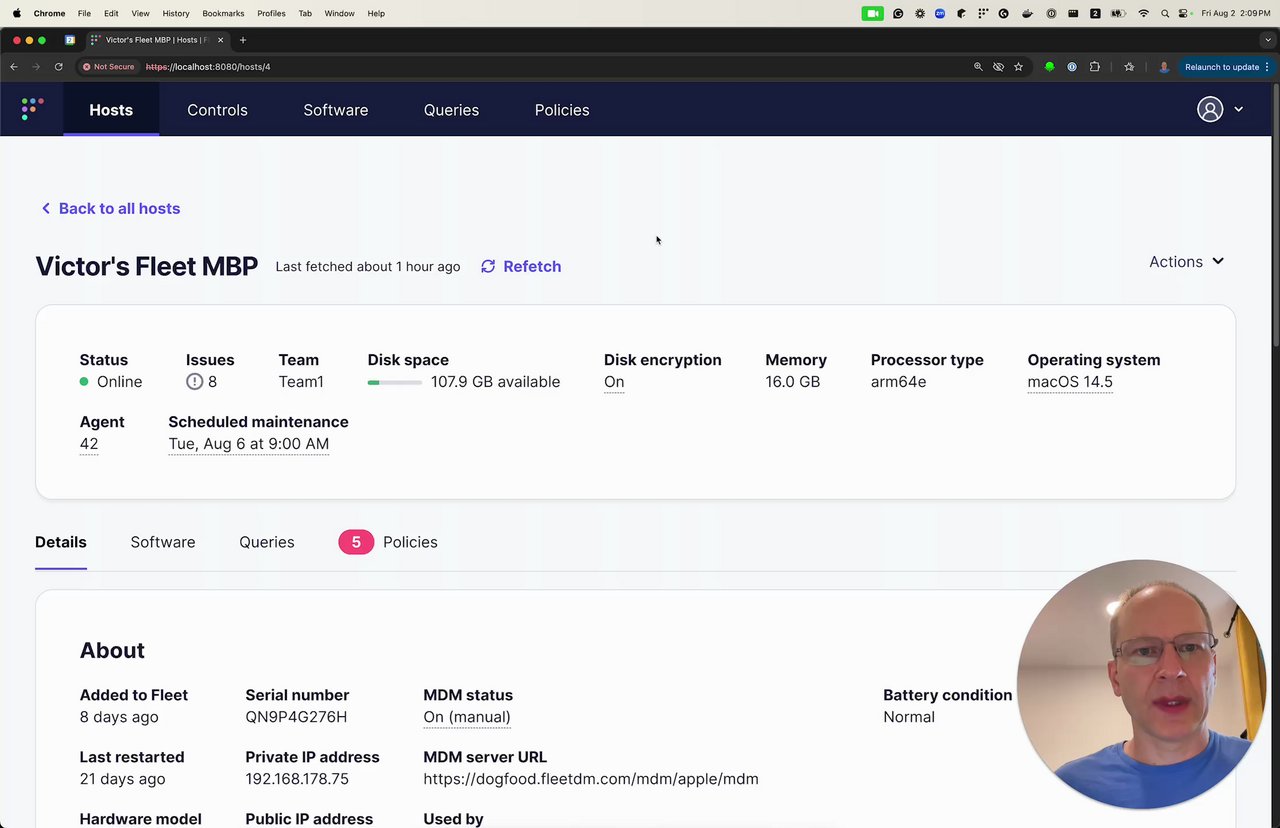The width and height of the screenshot is (1280, 828).
Task: Click serial number QN9P4G276H
Action: pyautogui.click(x=296, y=717)
